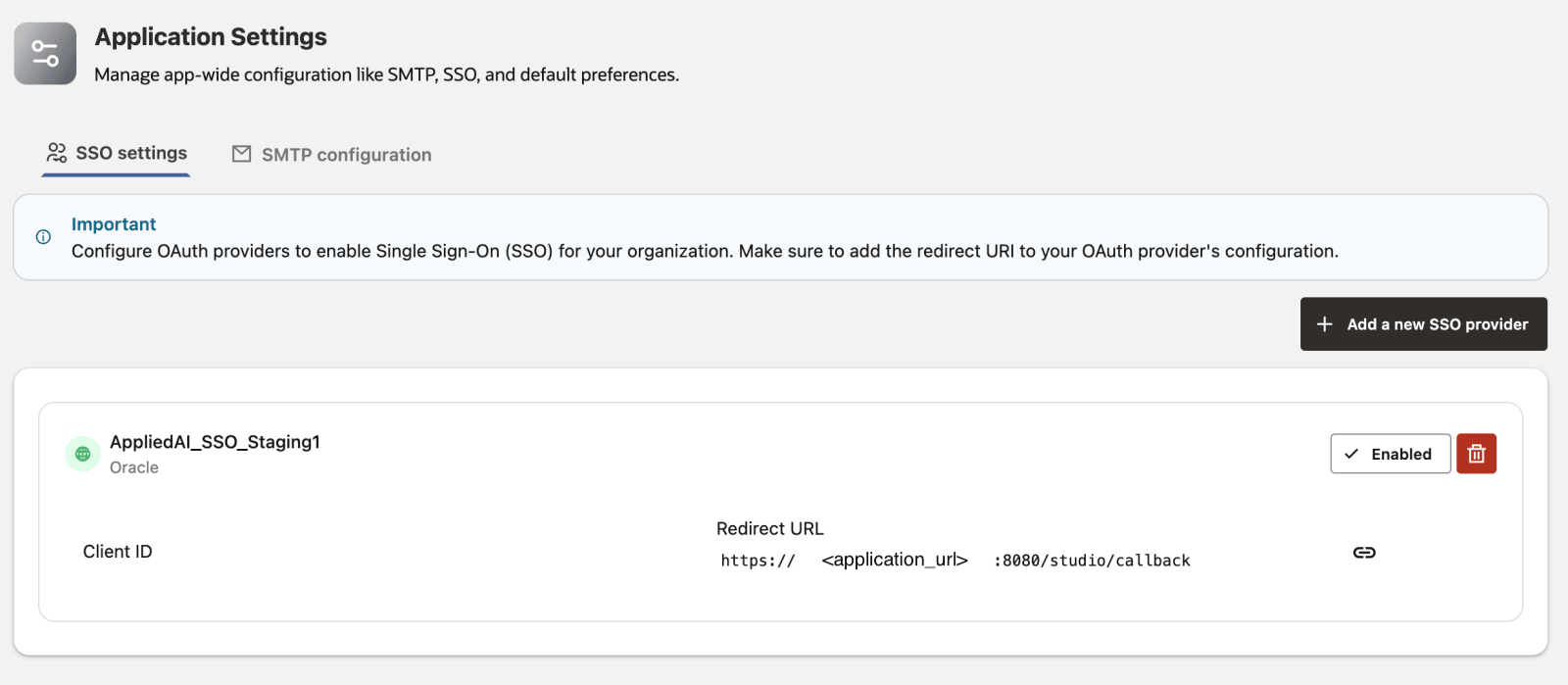This screenshot has height=685, width=1568.
Task: Copy the redirect URL with the link icon
Action: 1364,552
